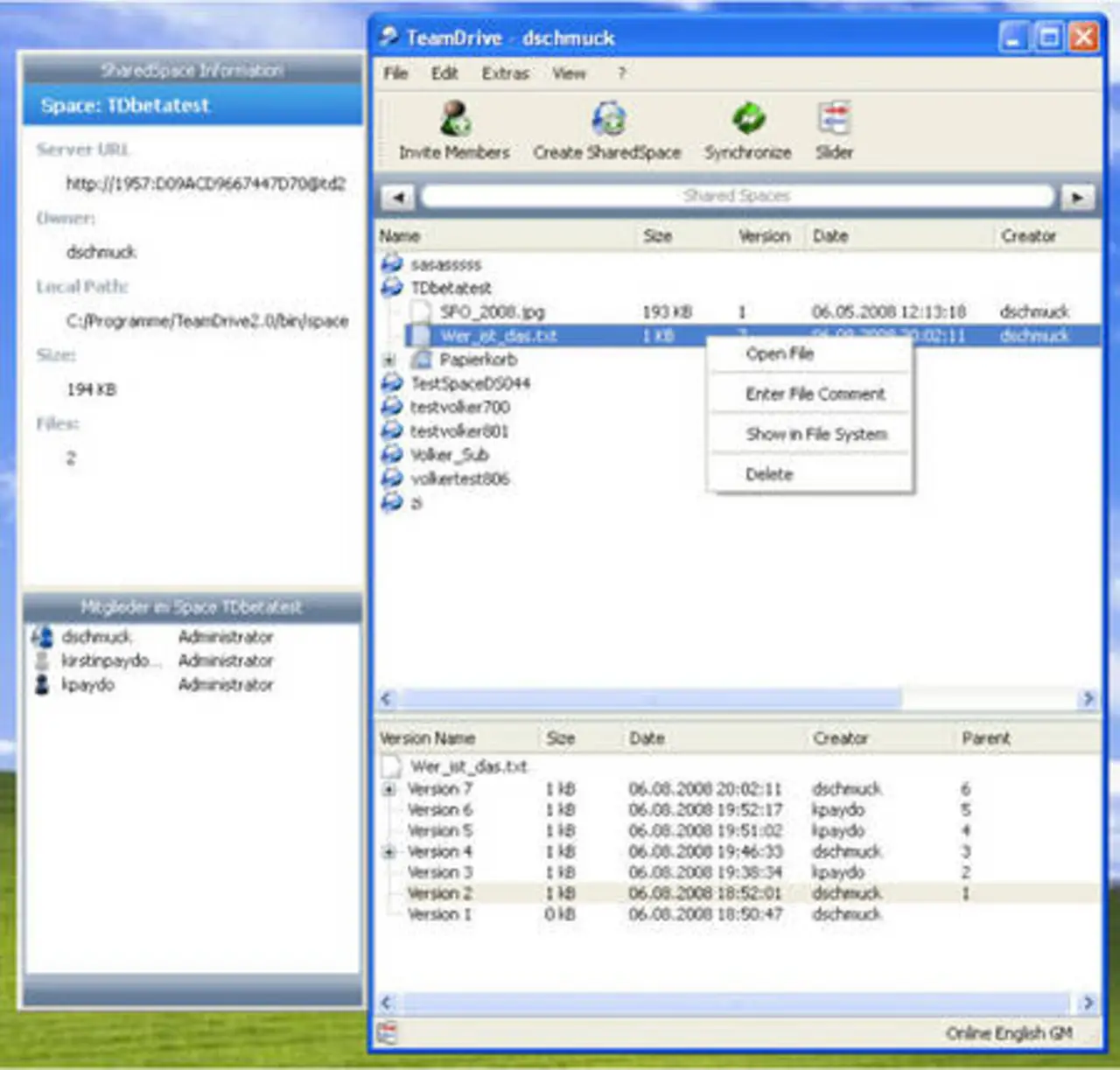Image resolution: width=1120 pixels, height=1070 pixels.
Task: Expand Version 7 in version list
Action: (x=389, y=789)
